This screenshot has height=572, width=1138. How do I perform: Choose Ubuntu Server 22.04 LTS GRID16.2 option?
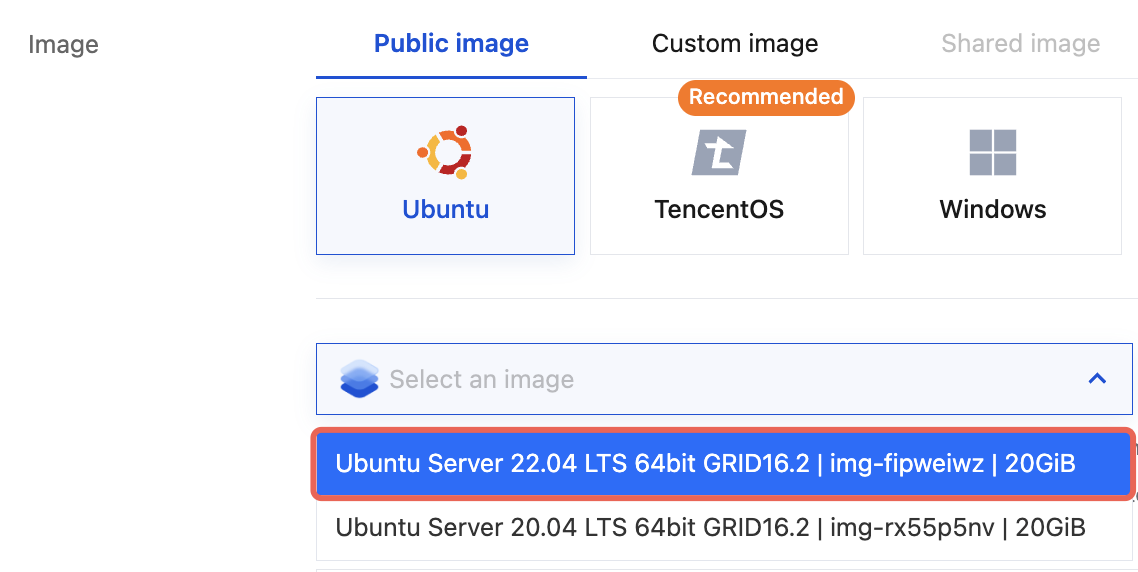click(570, 464)
